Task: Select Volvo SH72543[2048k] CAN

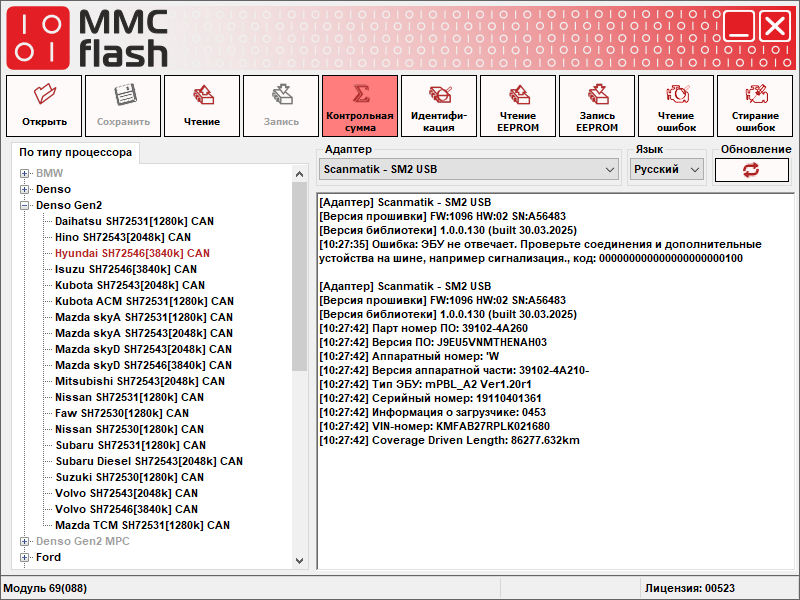Action: point(127,493)
